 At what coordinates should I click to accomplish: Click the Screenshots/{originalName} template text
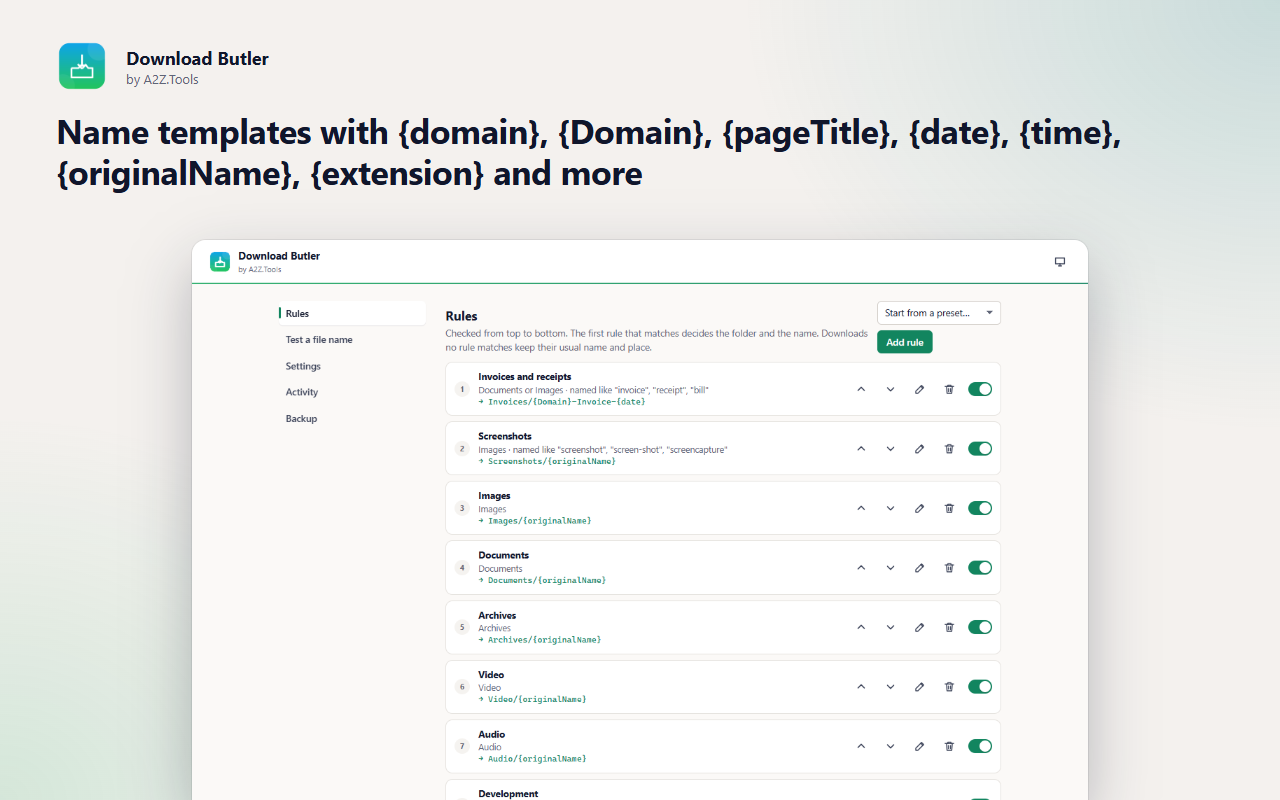point(551,461)
